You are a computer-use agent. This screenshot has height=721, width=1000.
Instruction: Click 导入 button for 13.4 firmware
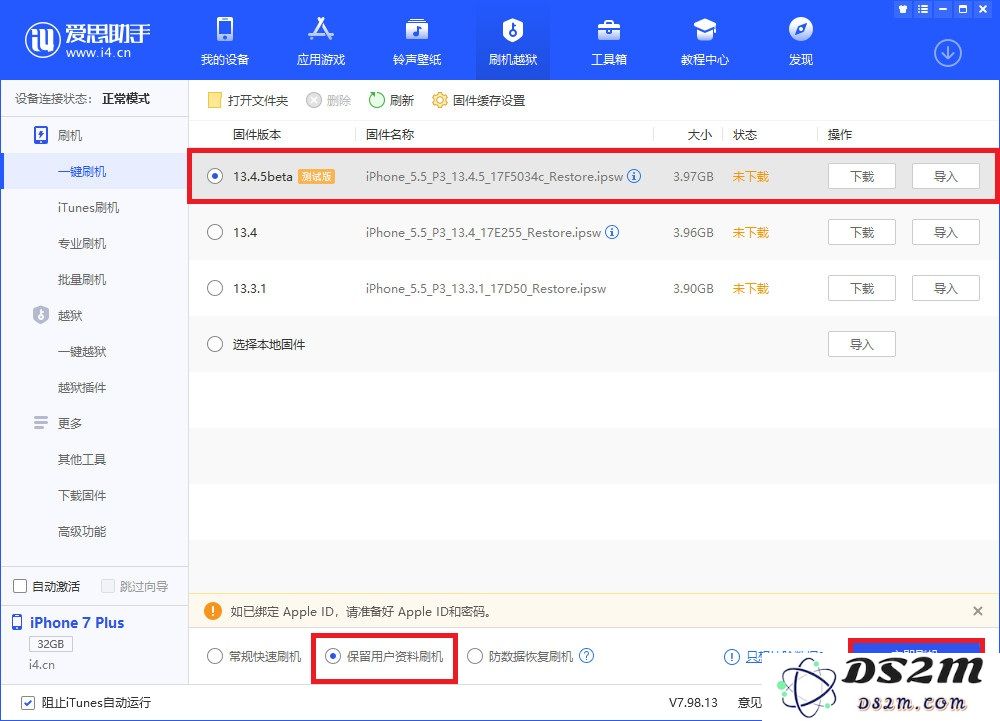pos(946,232)
